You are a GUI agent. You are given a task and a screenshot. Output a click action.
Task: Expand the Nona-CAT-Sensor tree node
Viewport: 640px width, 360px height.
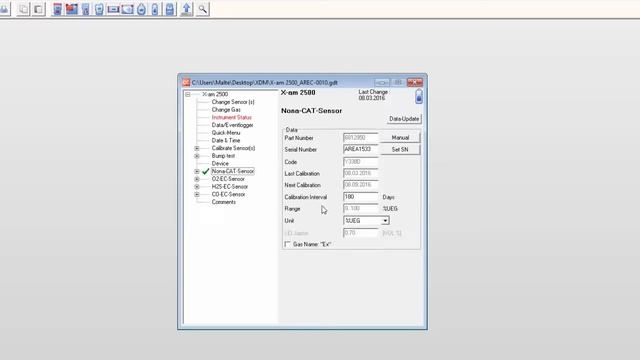[x=197, y=171]
